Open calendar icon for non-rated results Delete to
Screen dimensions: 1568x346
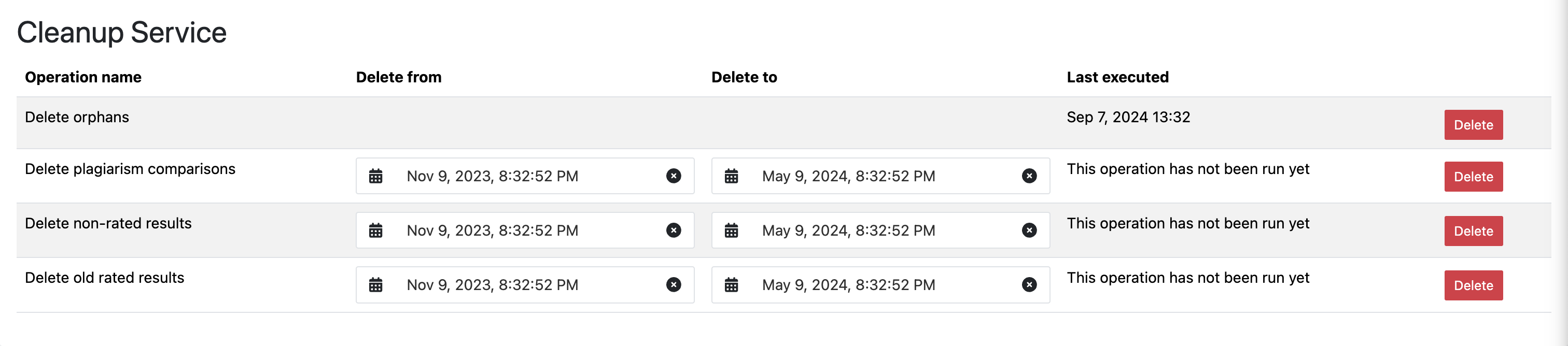coord(731,230)
